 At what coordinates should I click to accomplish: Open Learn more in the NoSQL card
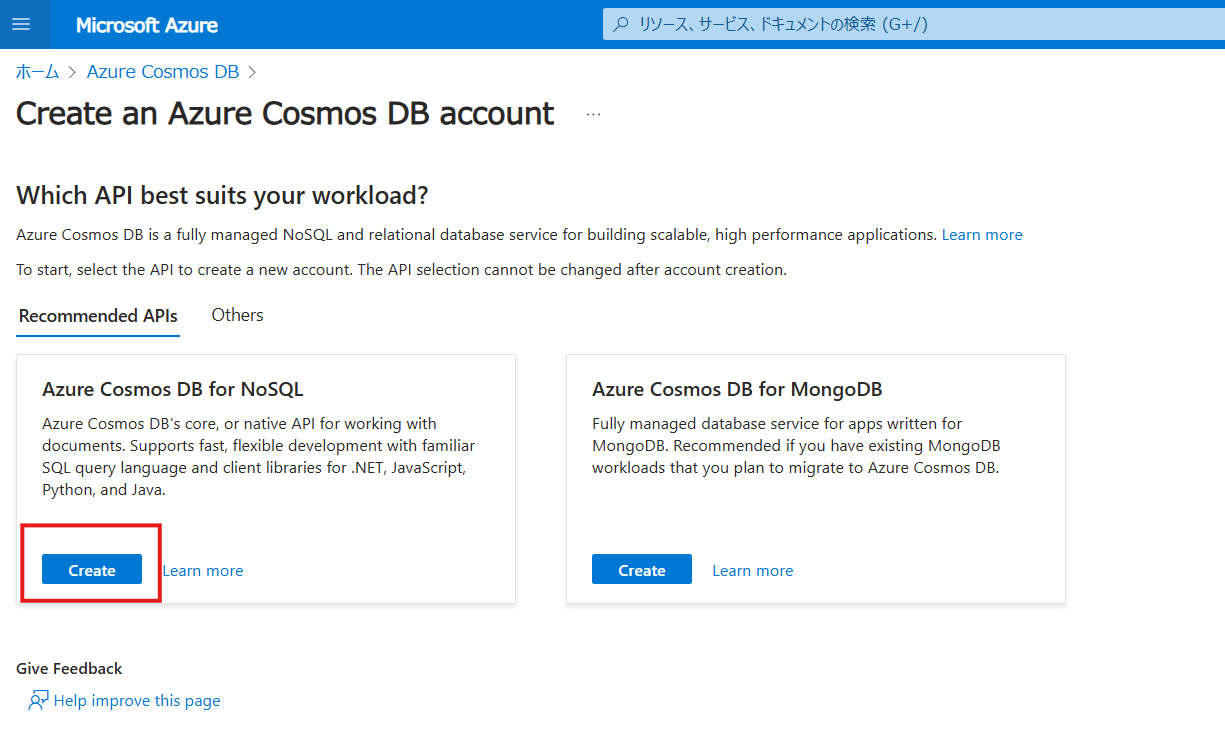pos(203,571)
